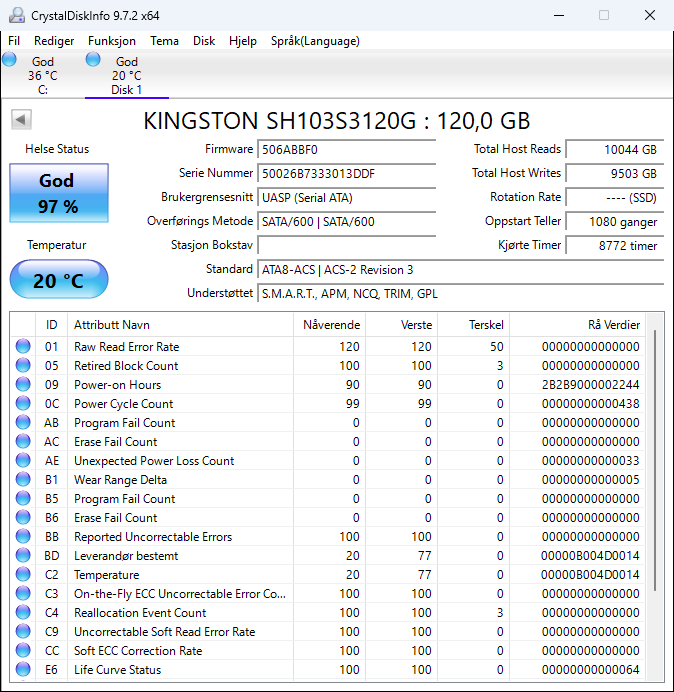The image size is (674, 692).
Task: Click raw value 2B2B9000002244
Action: [591, 385]
